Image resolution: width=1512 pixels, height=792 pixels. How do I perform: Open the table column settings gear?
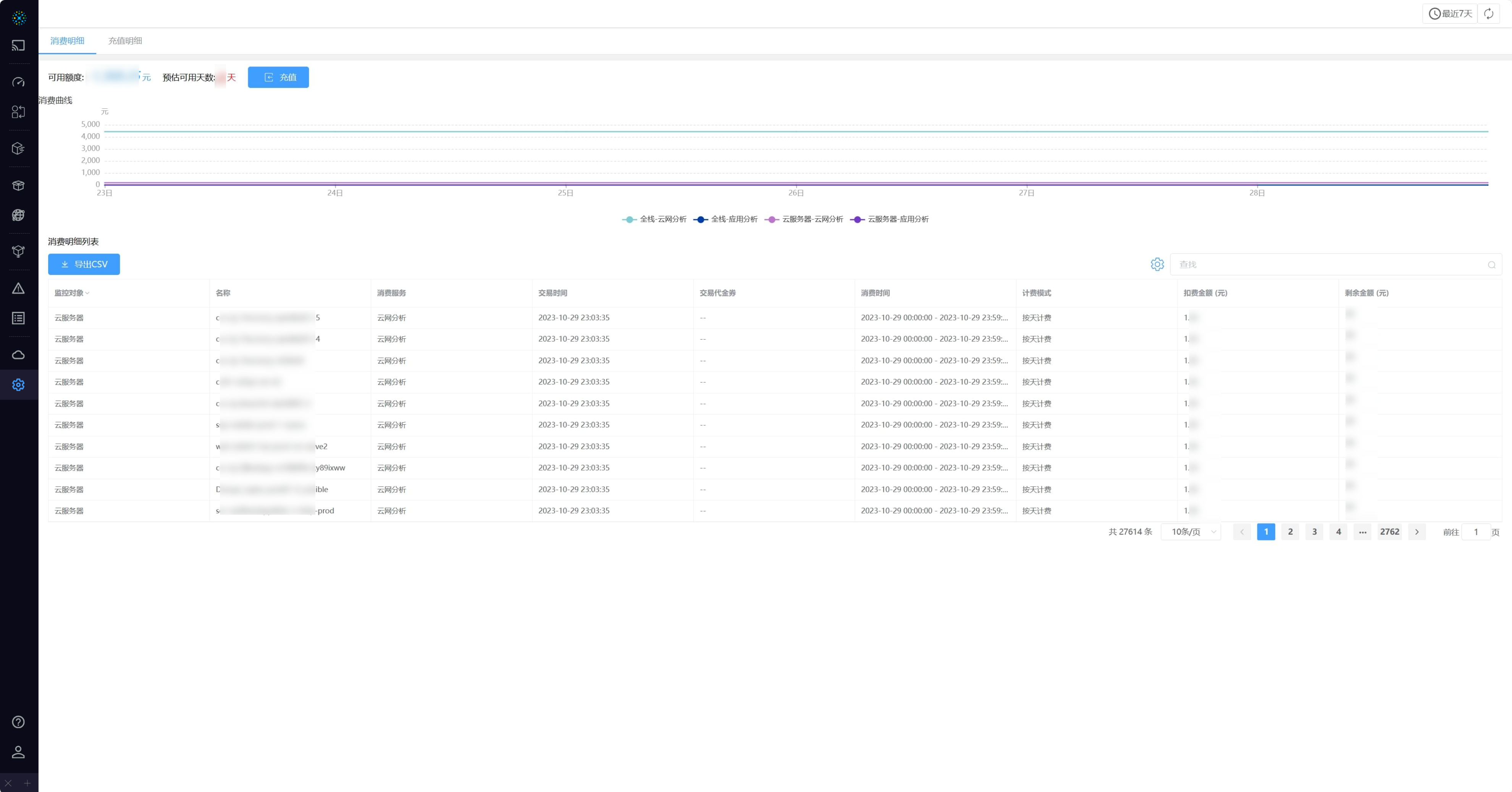pyautogui.click(x=1157, y=264)
